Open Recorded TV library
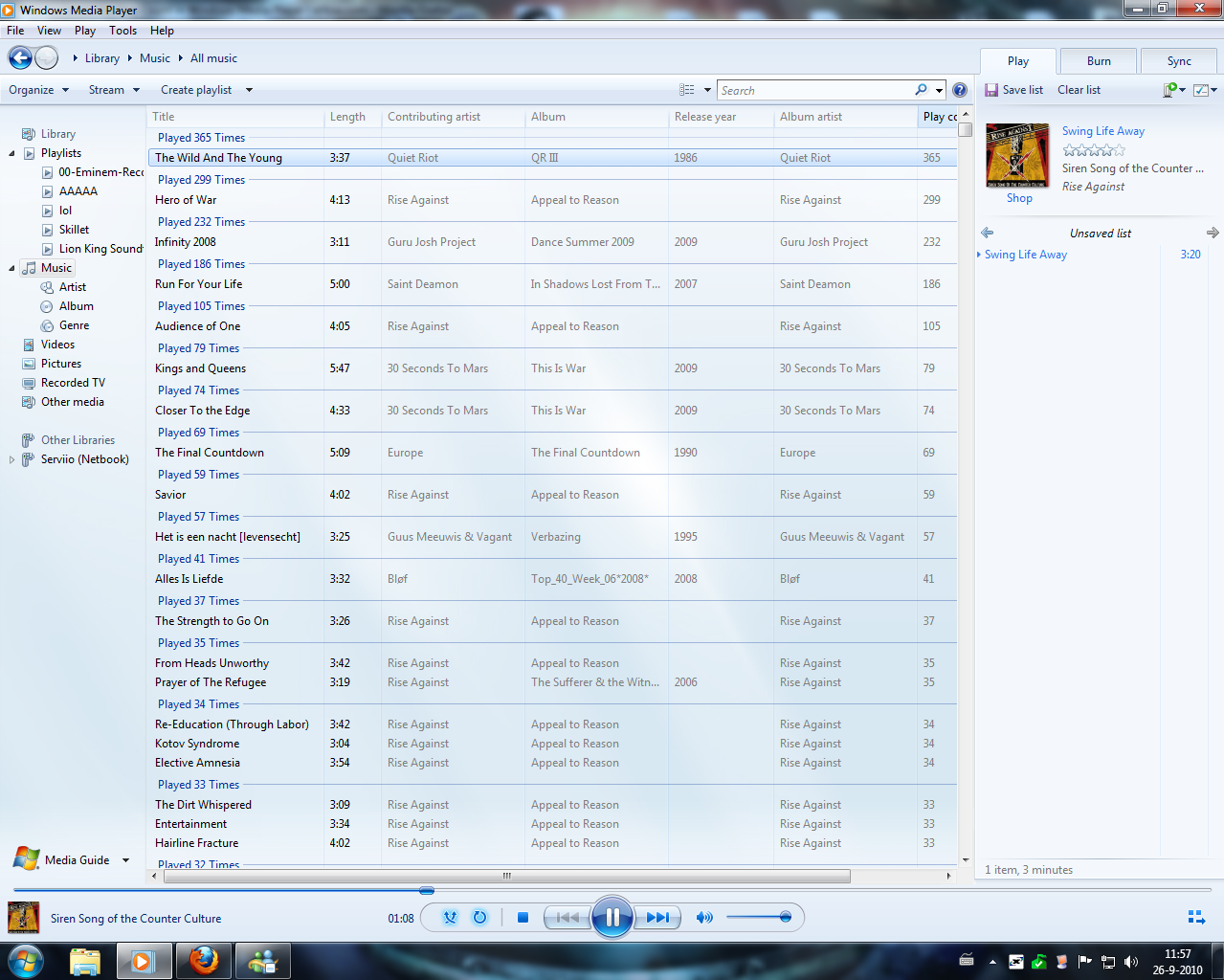 pyautogui.click(x=73, y=383)
